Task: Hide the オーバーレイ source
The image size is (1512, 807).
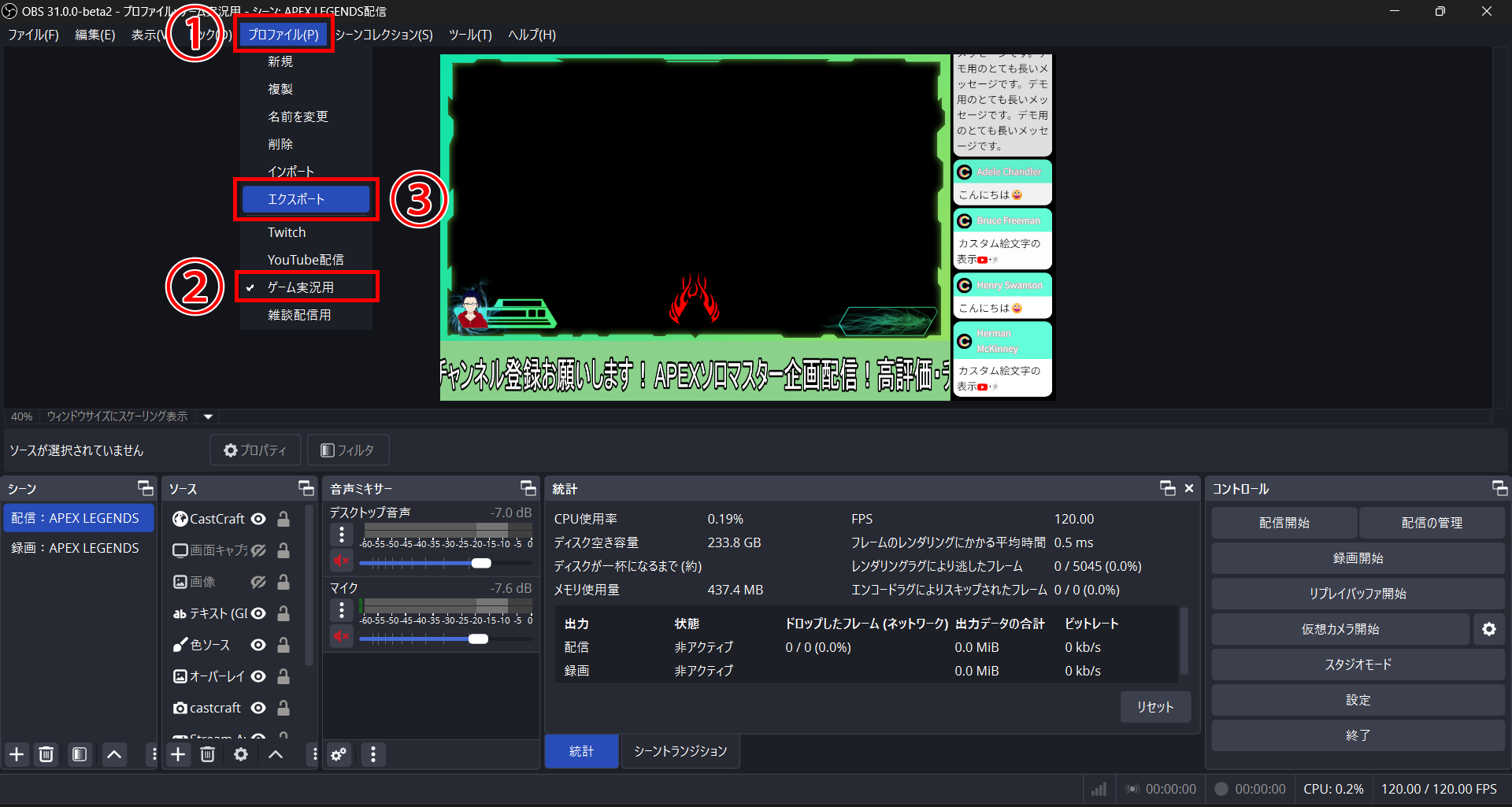Action: pyautogui.click(x=258, y=676)
